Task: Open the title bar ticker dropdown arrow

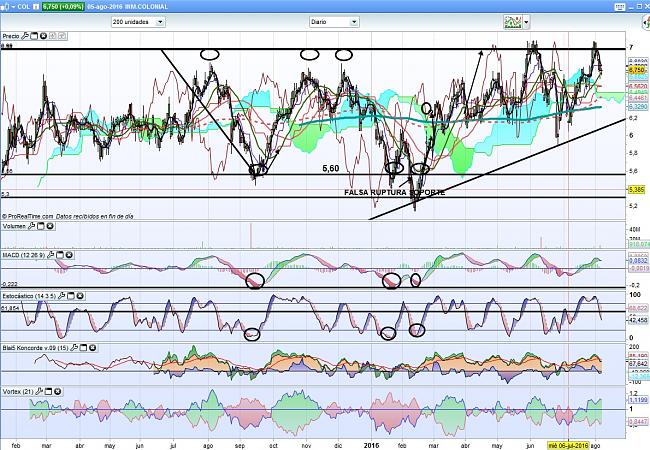Action: (x=12, y=7)
